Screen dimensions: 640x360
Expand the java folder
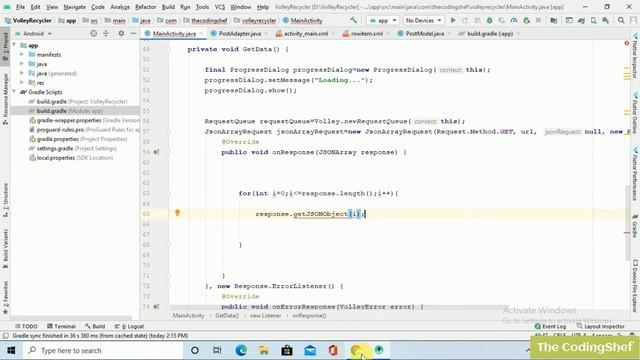[x=22, y=64]
